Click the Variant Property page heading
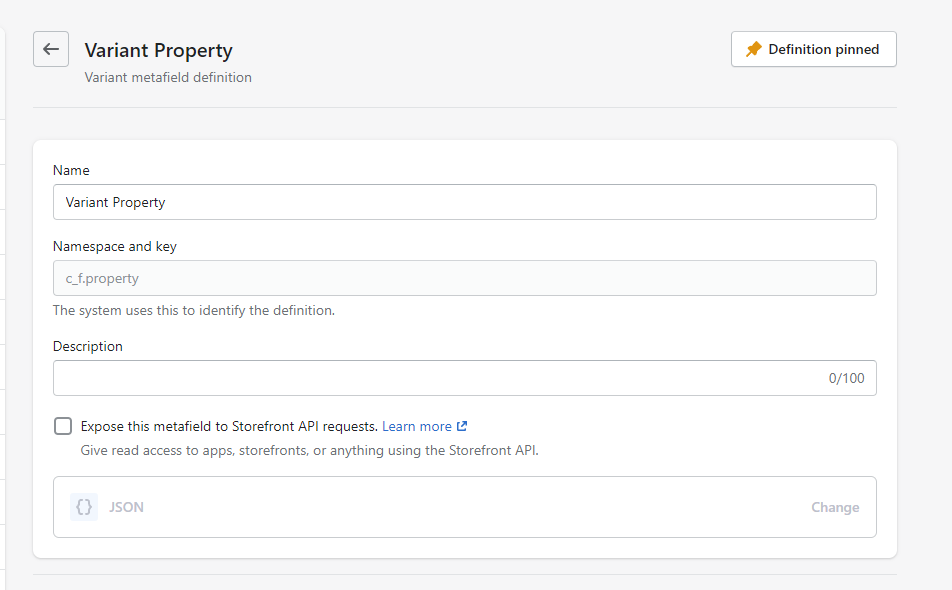Screen dimensions: 952x590 tap(158, 50)
